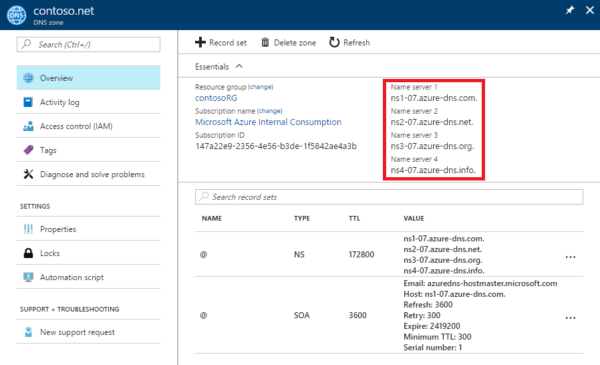Collapse the Essentials section chevron

click(239, 66)
